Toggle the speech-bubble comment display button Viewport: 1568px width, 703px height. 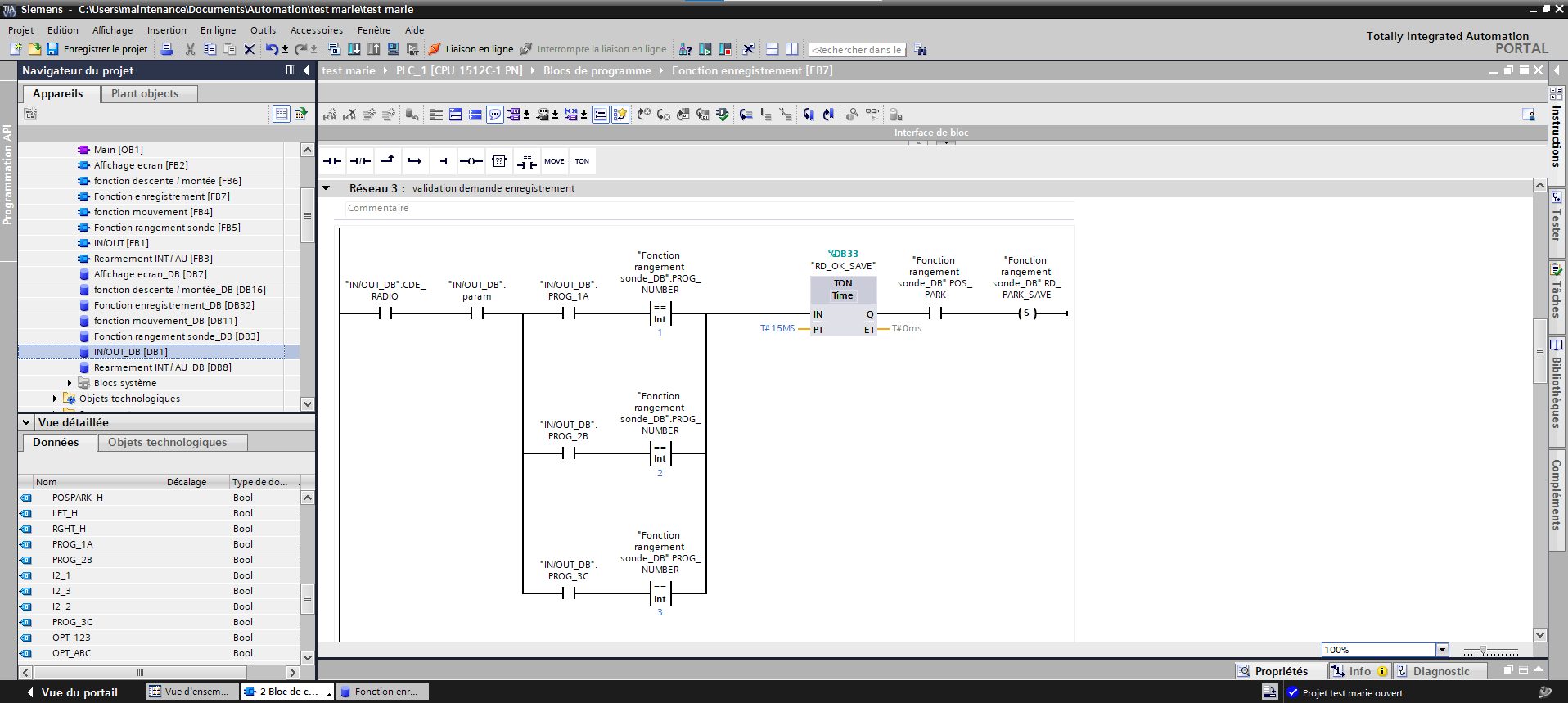pos(495,115)
